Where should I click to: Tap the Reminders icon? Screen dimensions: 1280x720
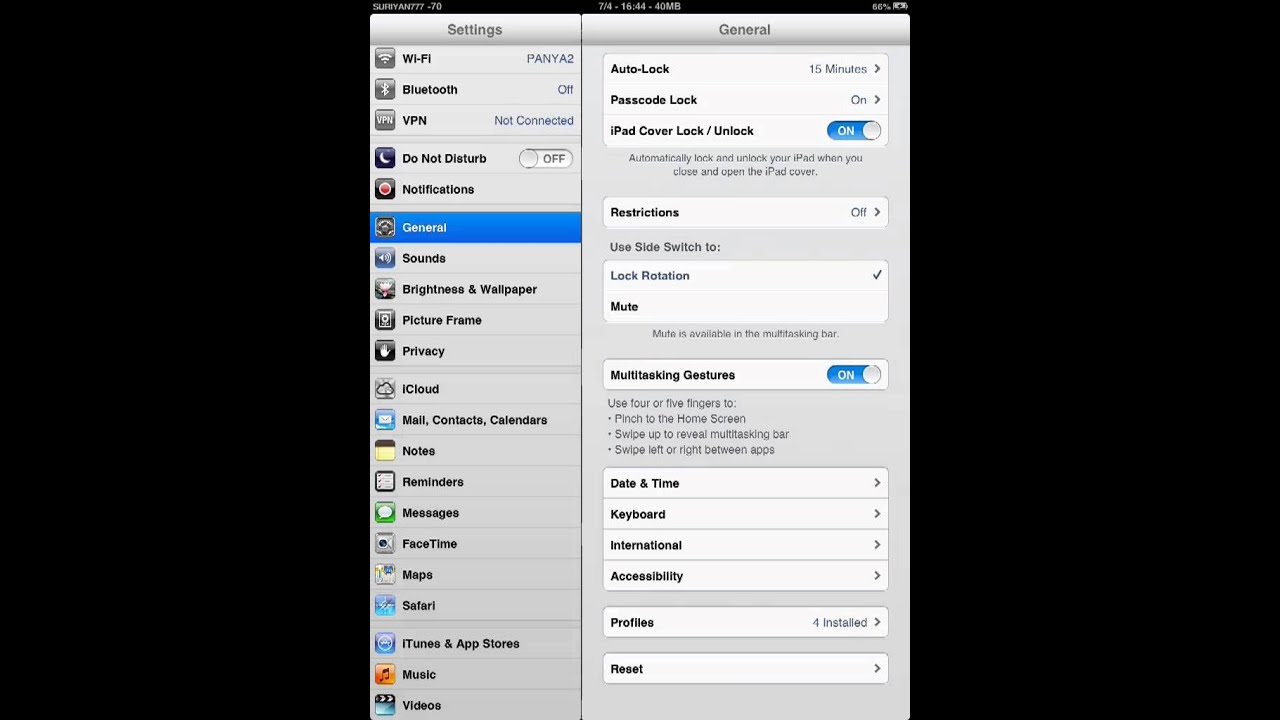pyautogui.click(x=385, y=483)
